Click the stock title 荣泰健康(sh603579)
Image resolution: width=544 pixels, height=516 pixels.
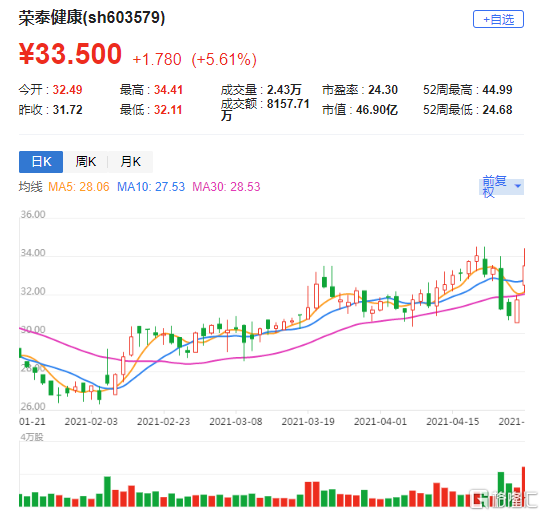point(92,18)
